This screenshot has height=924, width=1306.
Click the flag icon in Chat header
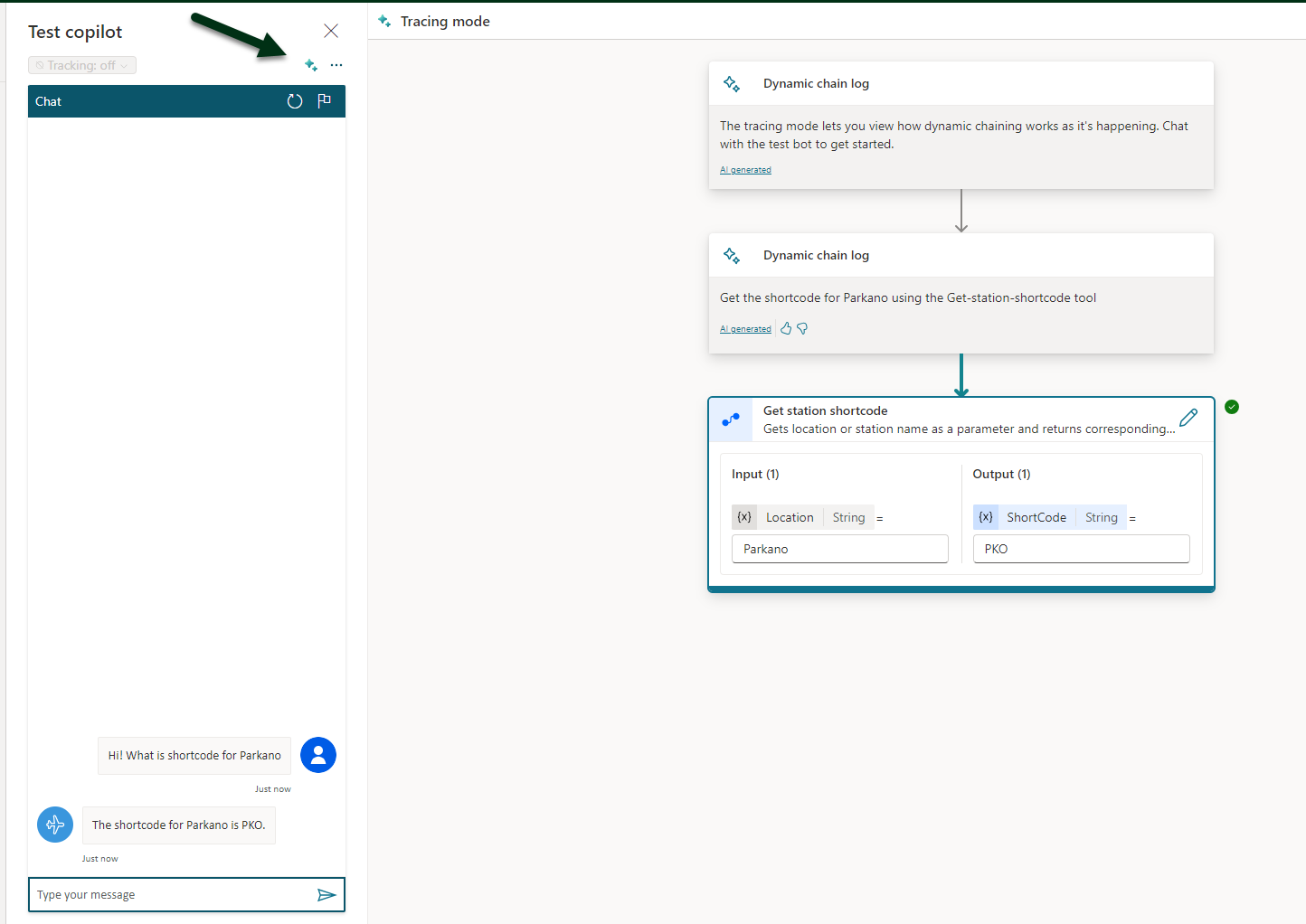click(325, 101)
